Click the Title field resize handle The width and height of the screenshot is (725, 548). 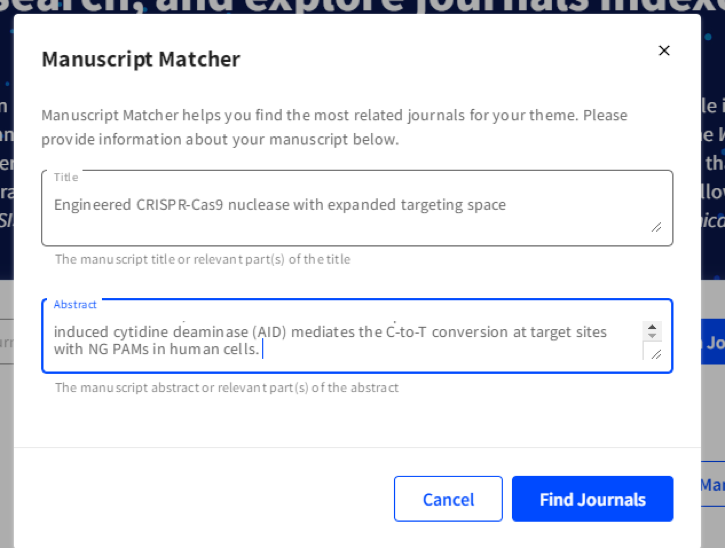[x=656, y=226]
